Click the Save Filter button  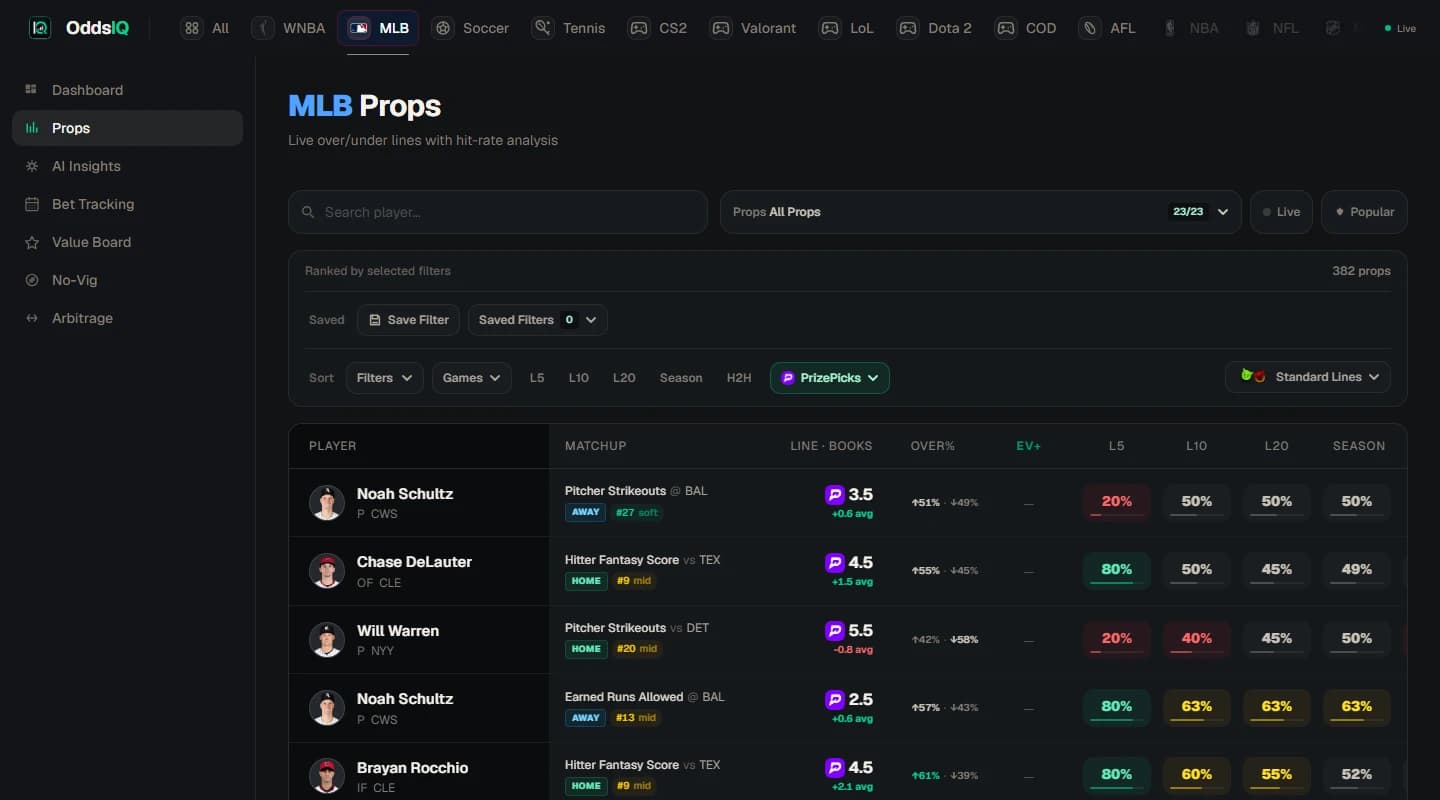point(408,320)
